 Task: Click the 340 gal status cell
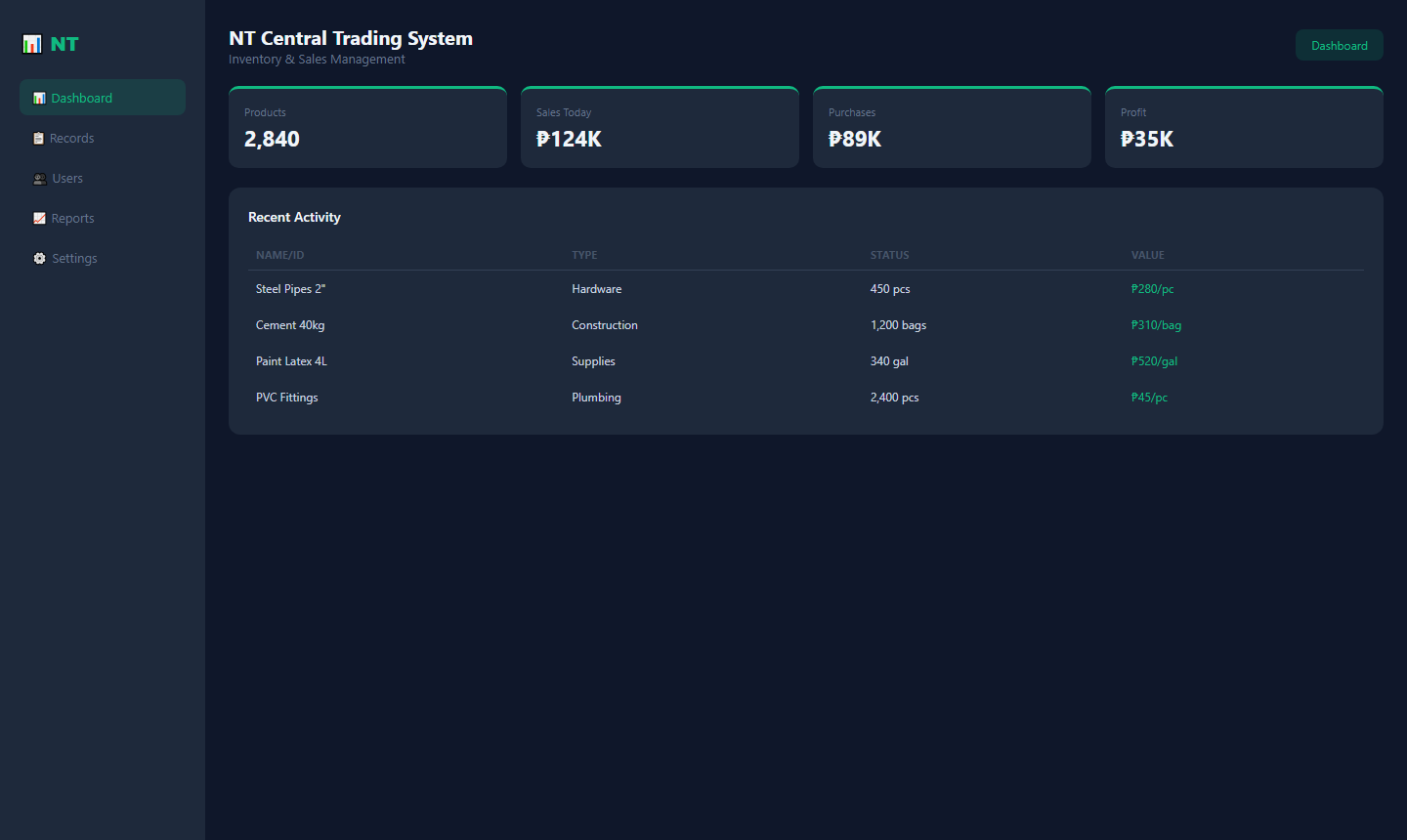coord(889,361)
